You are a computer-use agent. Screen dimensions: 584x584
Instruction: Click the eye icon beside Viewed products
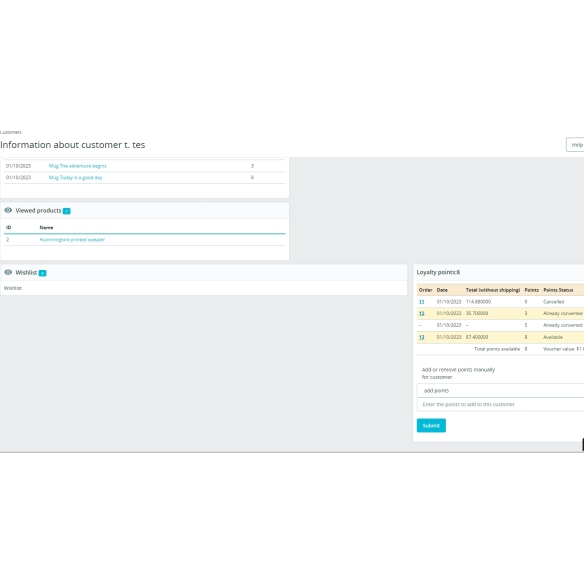click(x=8, y=210)
